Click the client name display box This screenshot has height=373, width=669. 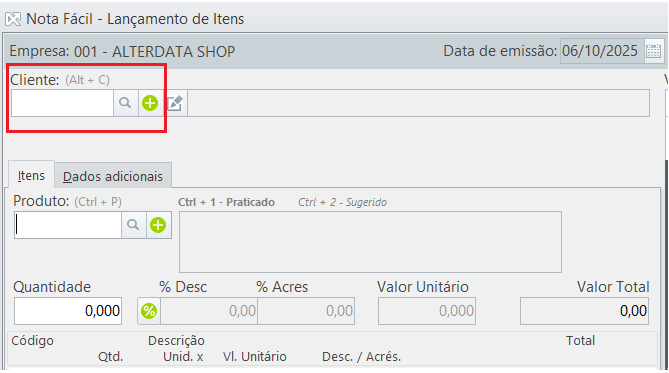pyautogui.click(x=419, y=103)
